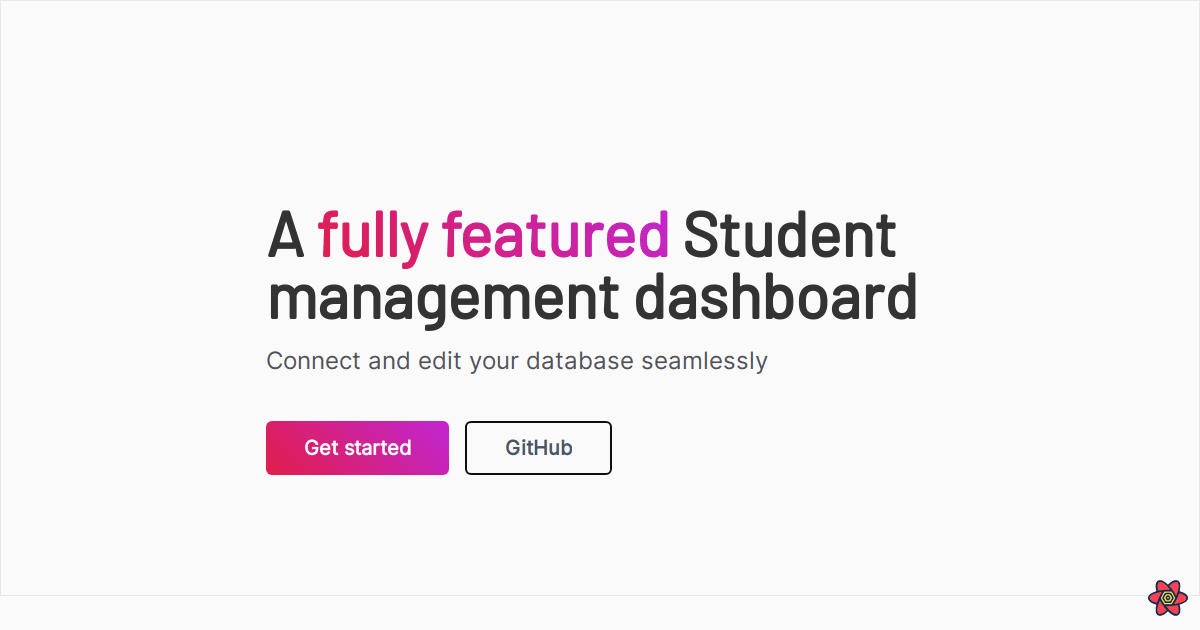The height and width of the screenshot is (630, 1200).
Task: Click the empty footer strip below the hero section
Action: (x=600, y=612)
